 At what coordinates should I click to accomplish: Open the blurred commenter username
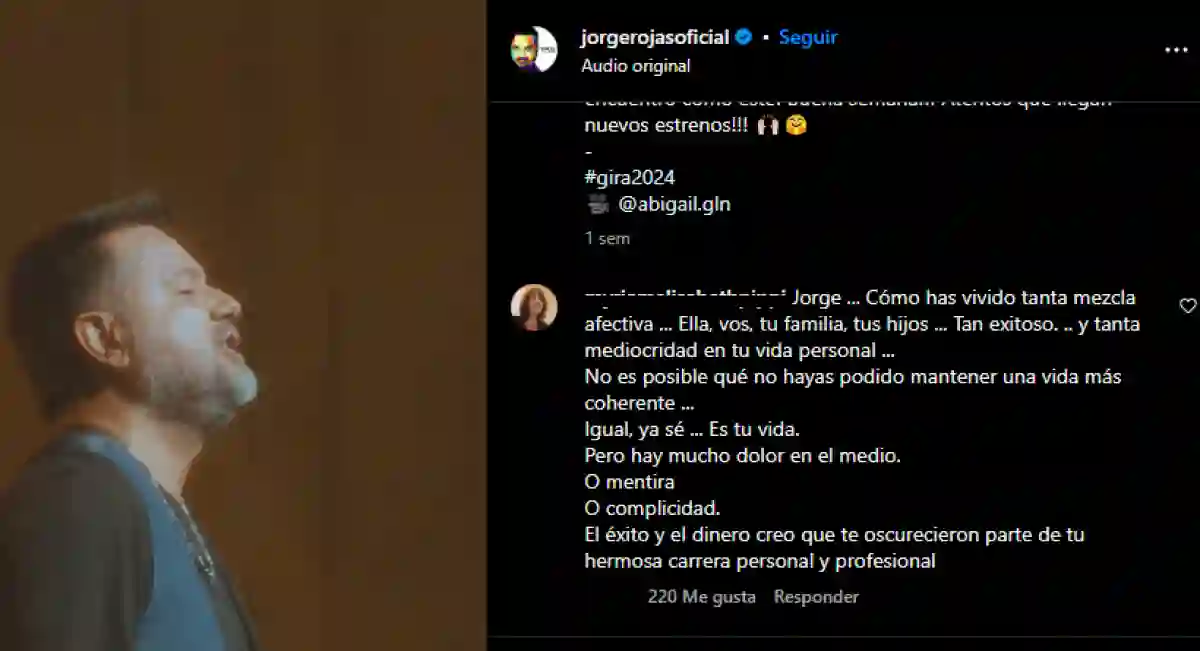(x=686, y=297)
